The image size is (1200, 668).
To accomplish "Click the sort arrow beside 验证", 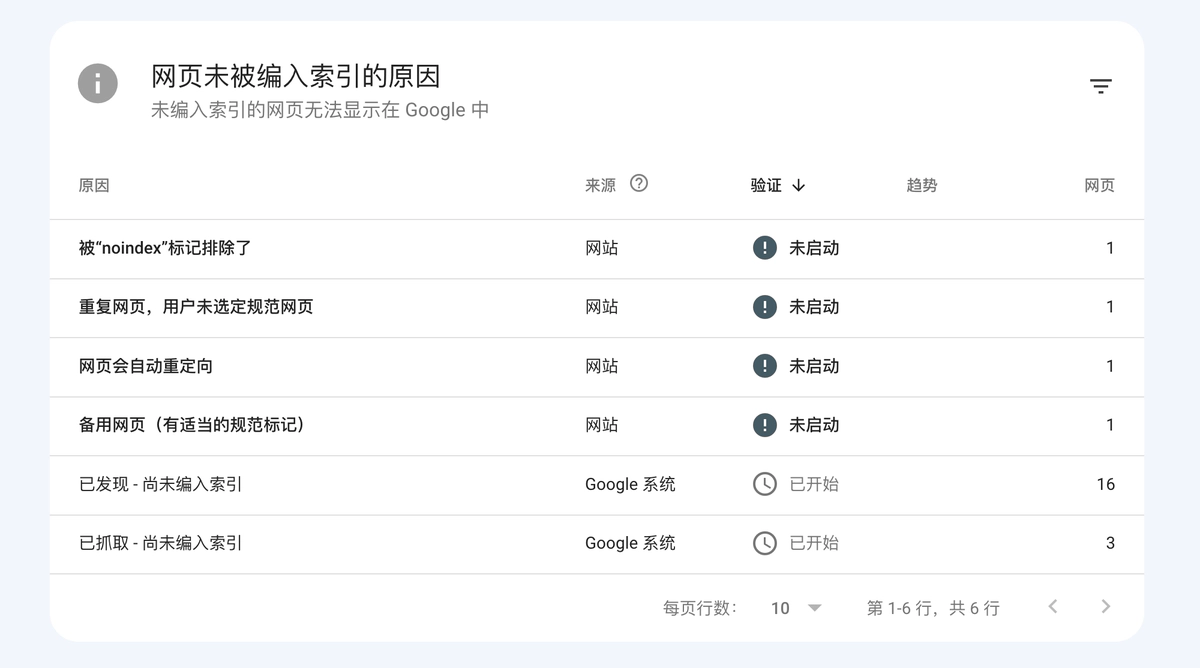I will [x=798, y=186].
